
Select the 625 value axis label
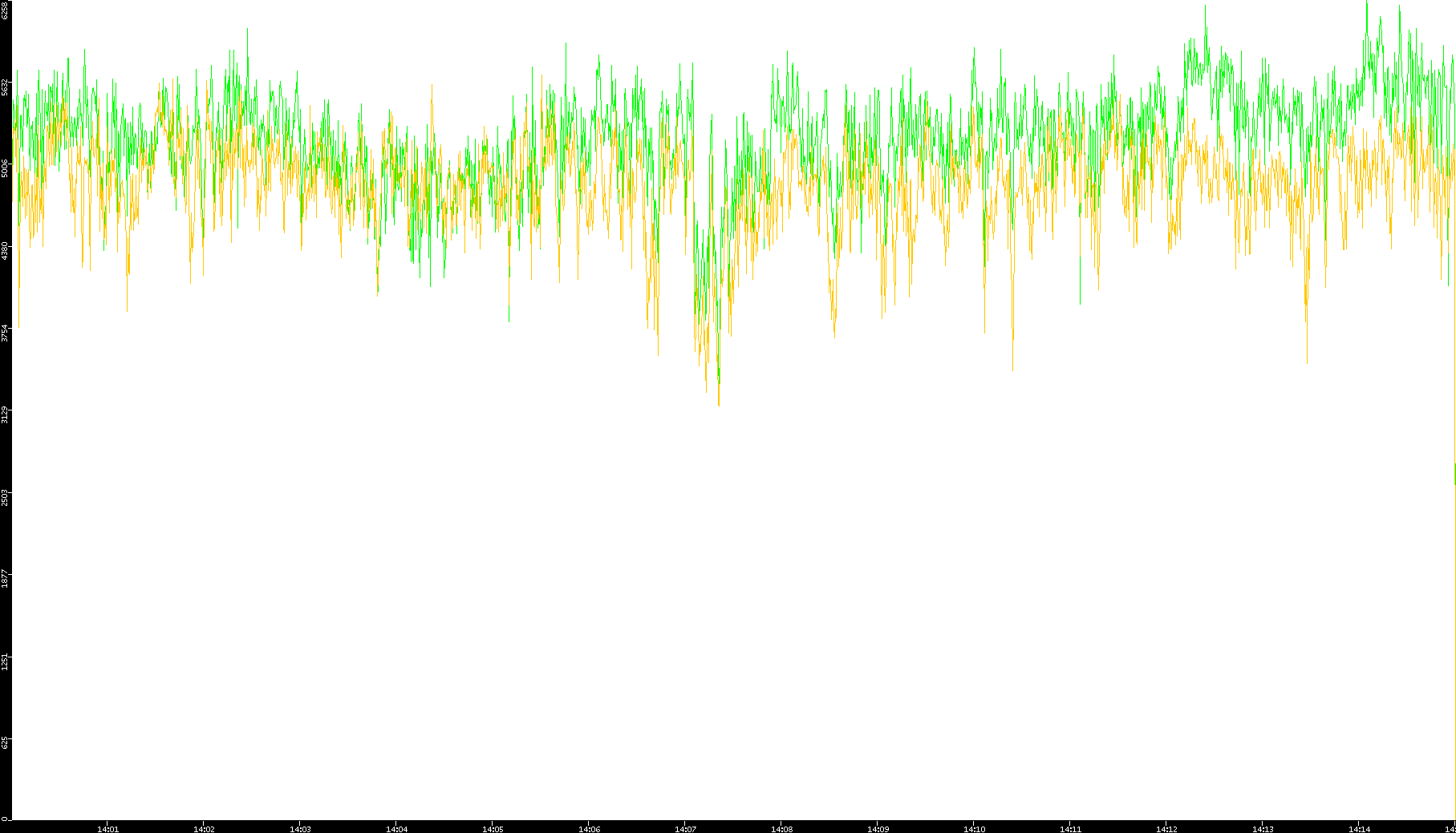(5, 743)
